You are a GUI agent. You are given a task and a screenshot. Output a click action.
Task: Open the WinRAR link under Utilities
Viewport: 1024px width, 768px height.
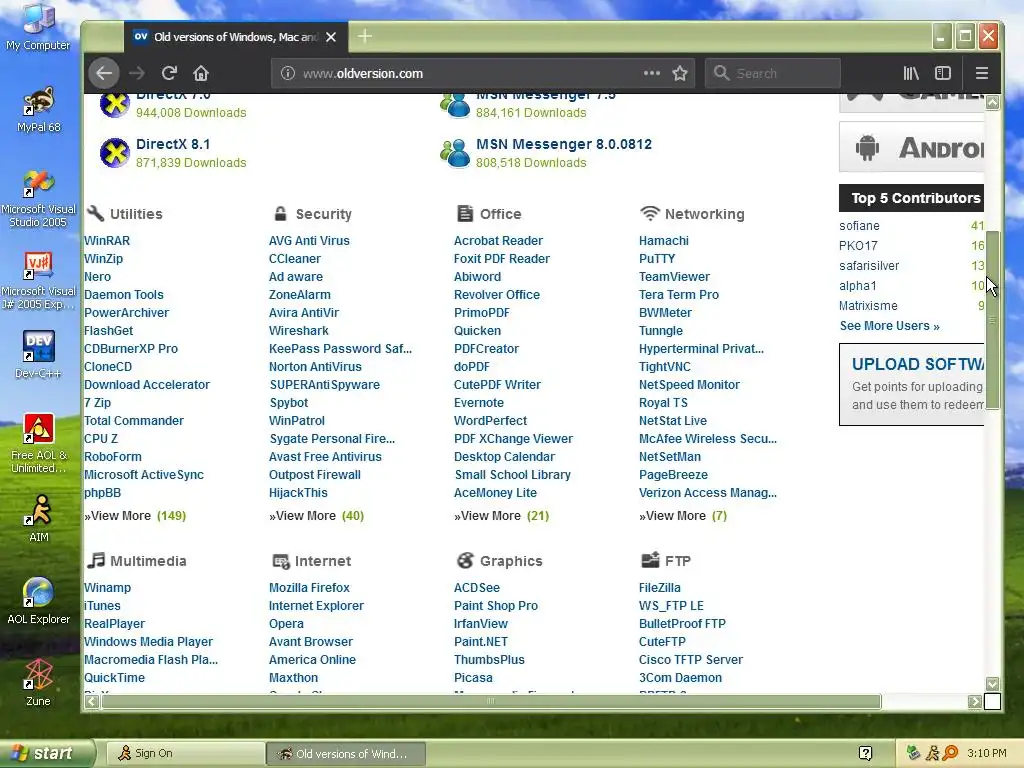[x=107, y=240]
